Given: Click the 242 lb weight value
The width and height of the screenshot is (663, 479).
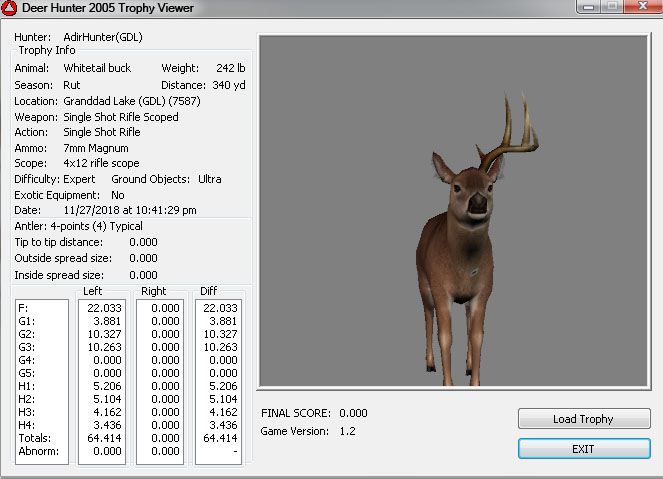Looking at the screenshot, I should (229, 69).
